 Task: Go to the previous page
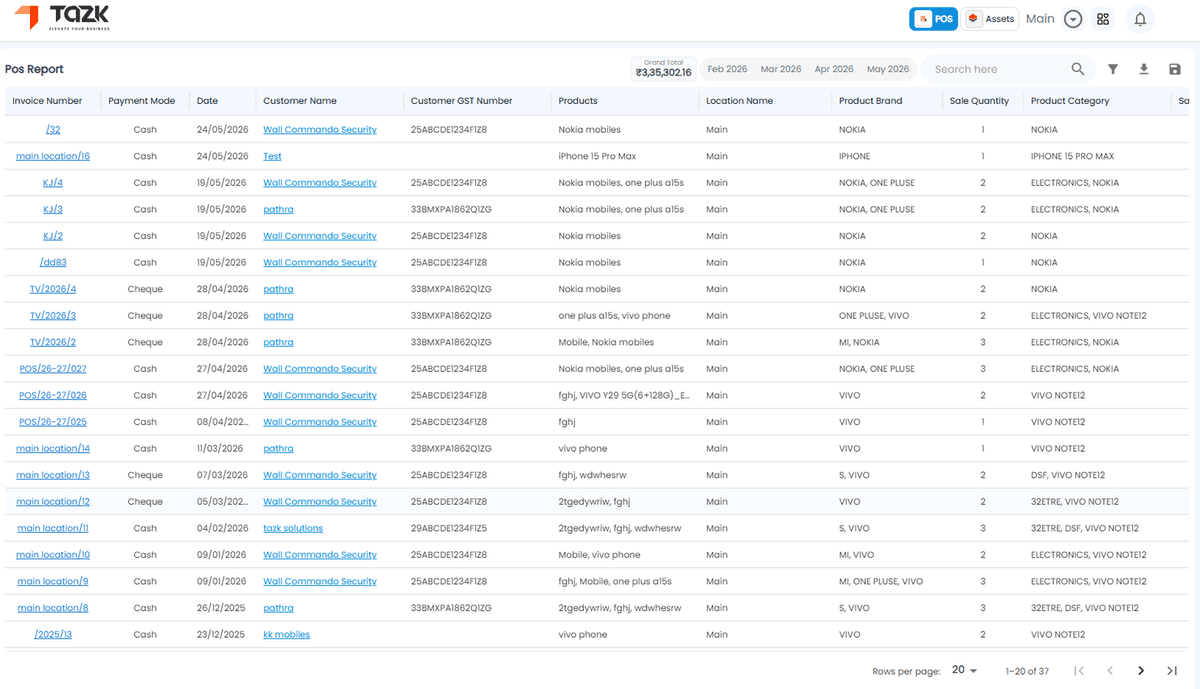click(1109, 670)
